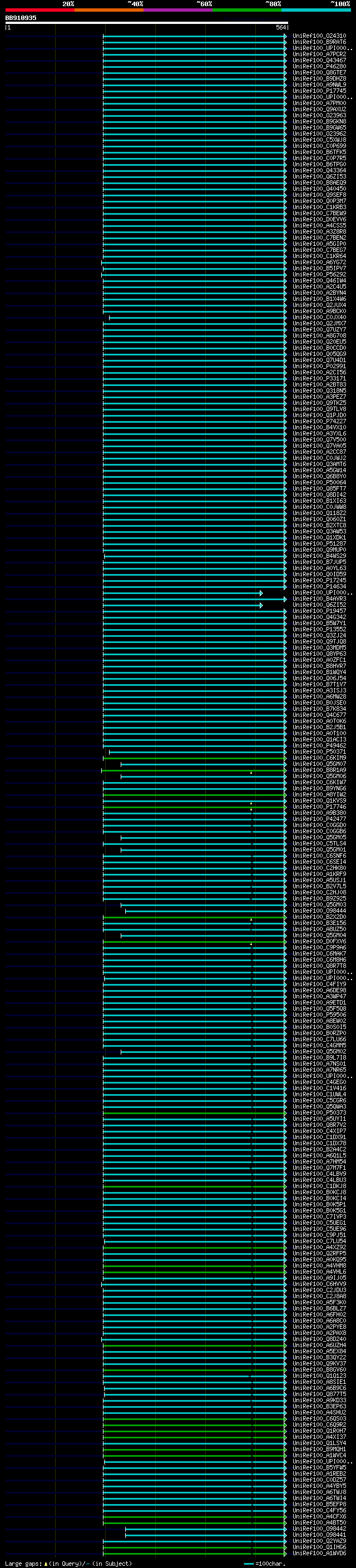Select hit UniRef100_B5EFP8

point(319,1504)
